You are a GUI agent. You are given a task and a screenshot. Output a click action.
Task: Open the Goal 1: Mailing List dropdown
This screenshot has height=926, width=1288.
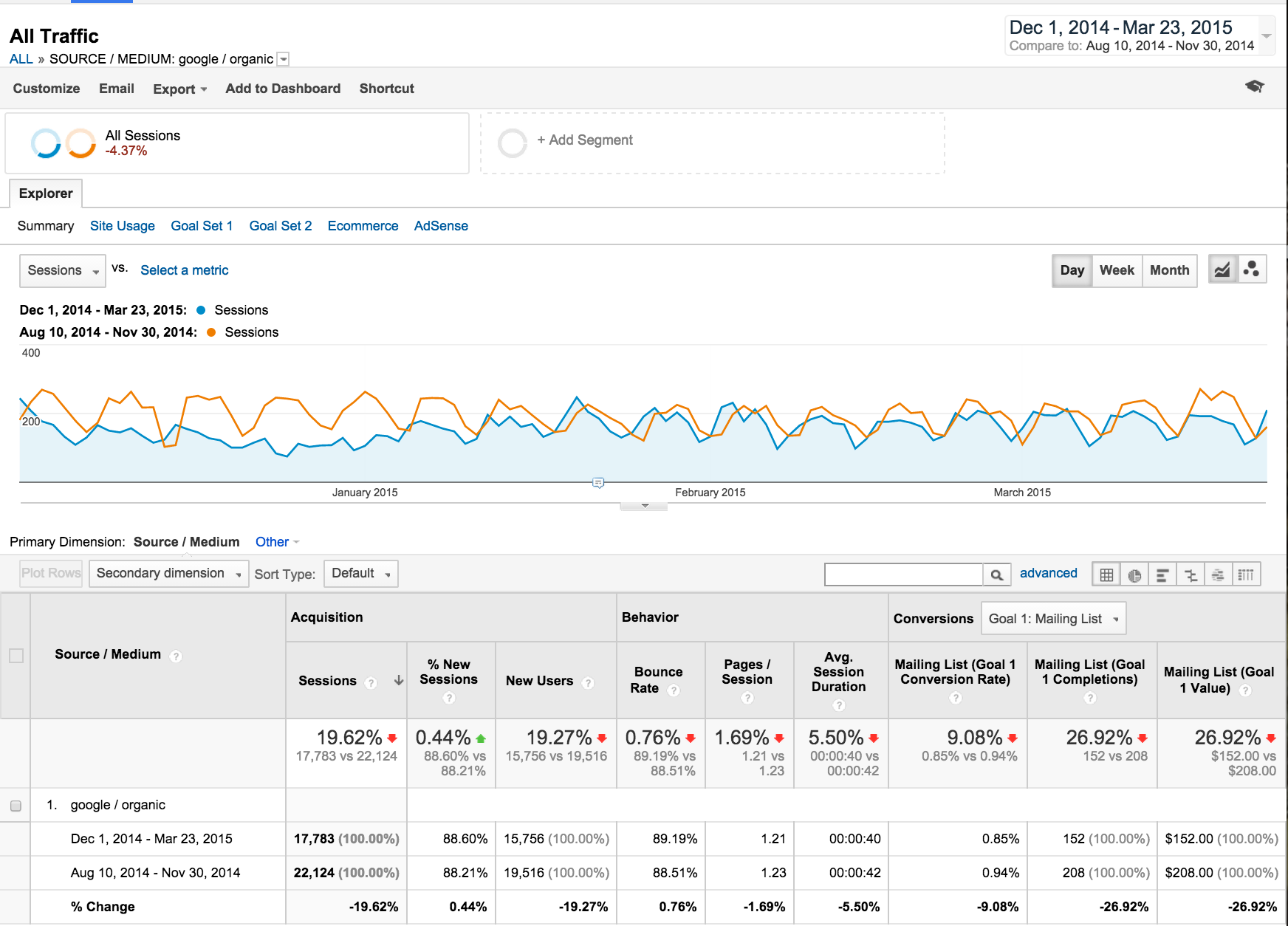[1053, 619]
